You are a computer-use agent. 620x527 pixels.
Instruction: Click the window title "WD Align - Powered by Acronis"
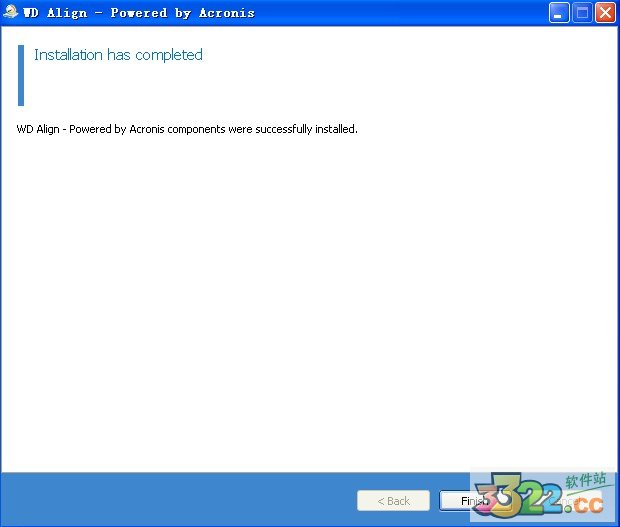click(x=139, y=13)
